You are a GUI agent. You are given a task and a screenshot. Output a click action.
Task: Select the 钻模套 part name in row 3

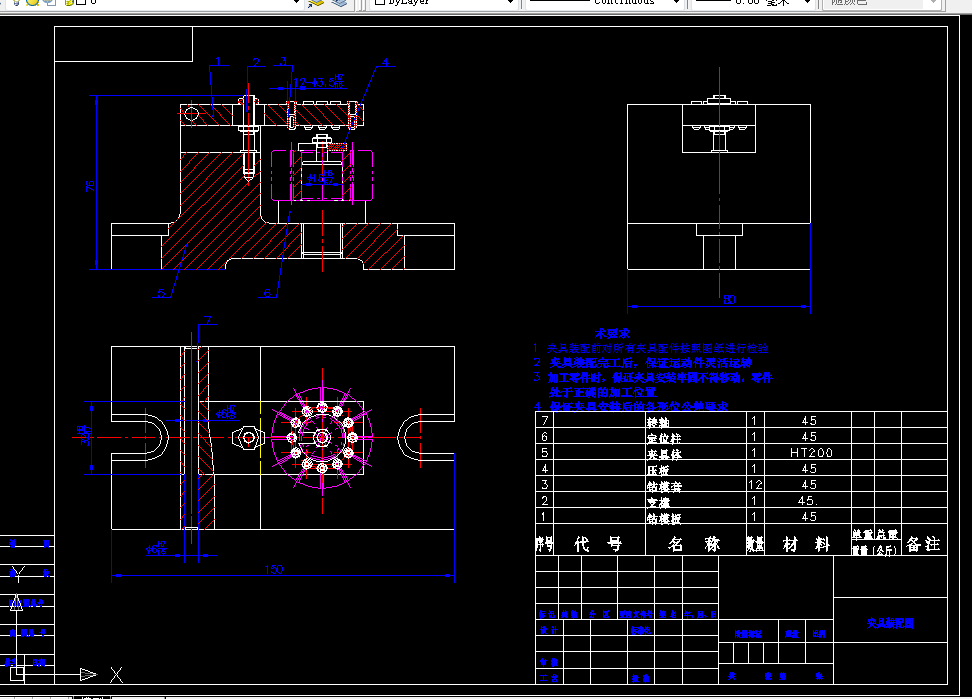click(x=664, y=486)
